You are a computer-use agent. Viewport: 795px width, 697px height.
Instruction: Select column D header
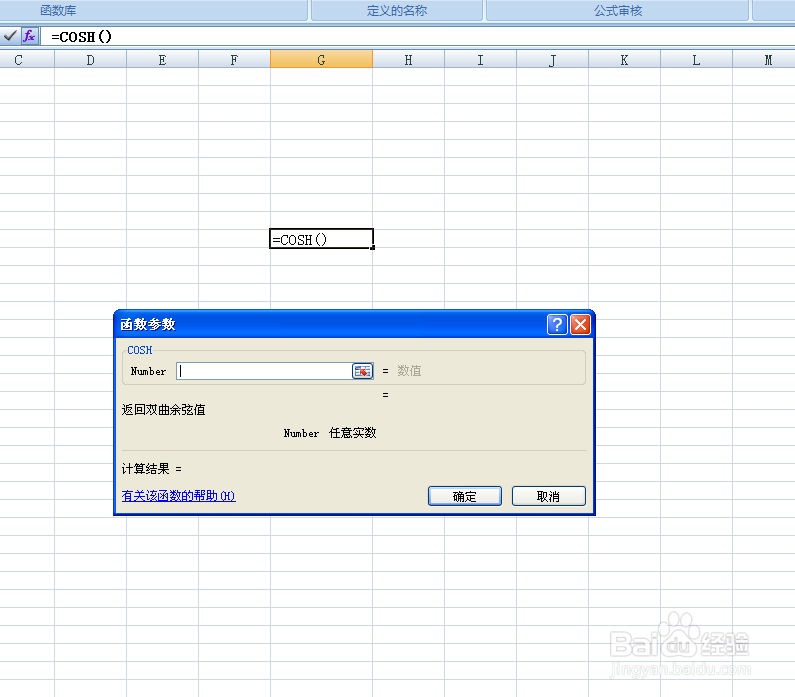(x=90, y=59)
